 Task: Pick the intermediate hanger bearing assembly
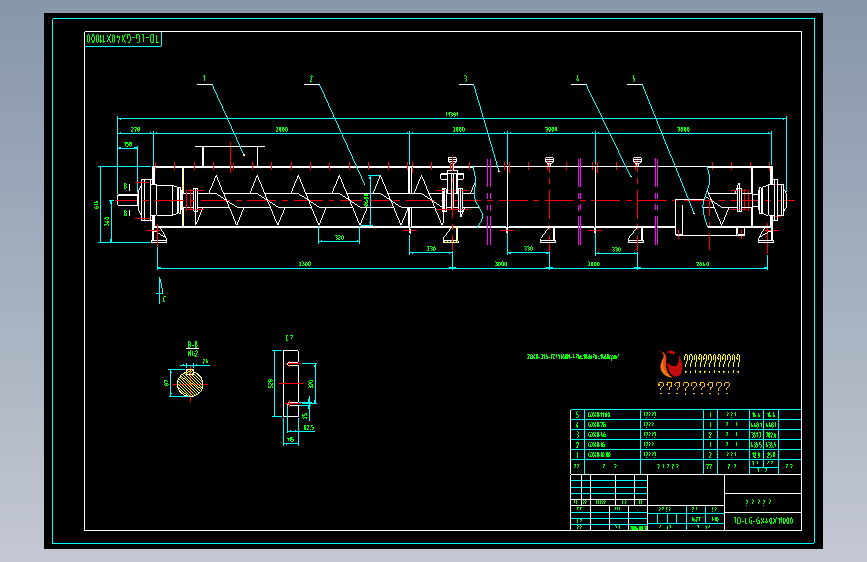[452, 188]
